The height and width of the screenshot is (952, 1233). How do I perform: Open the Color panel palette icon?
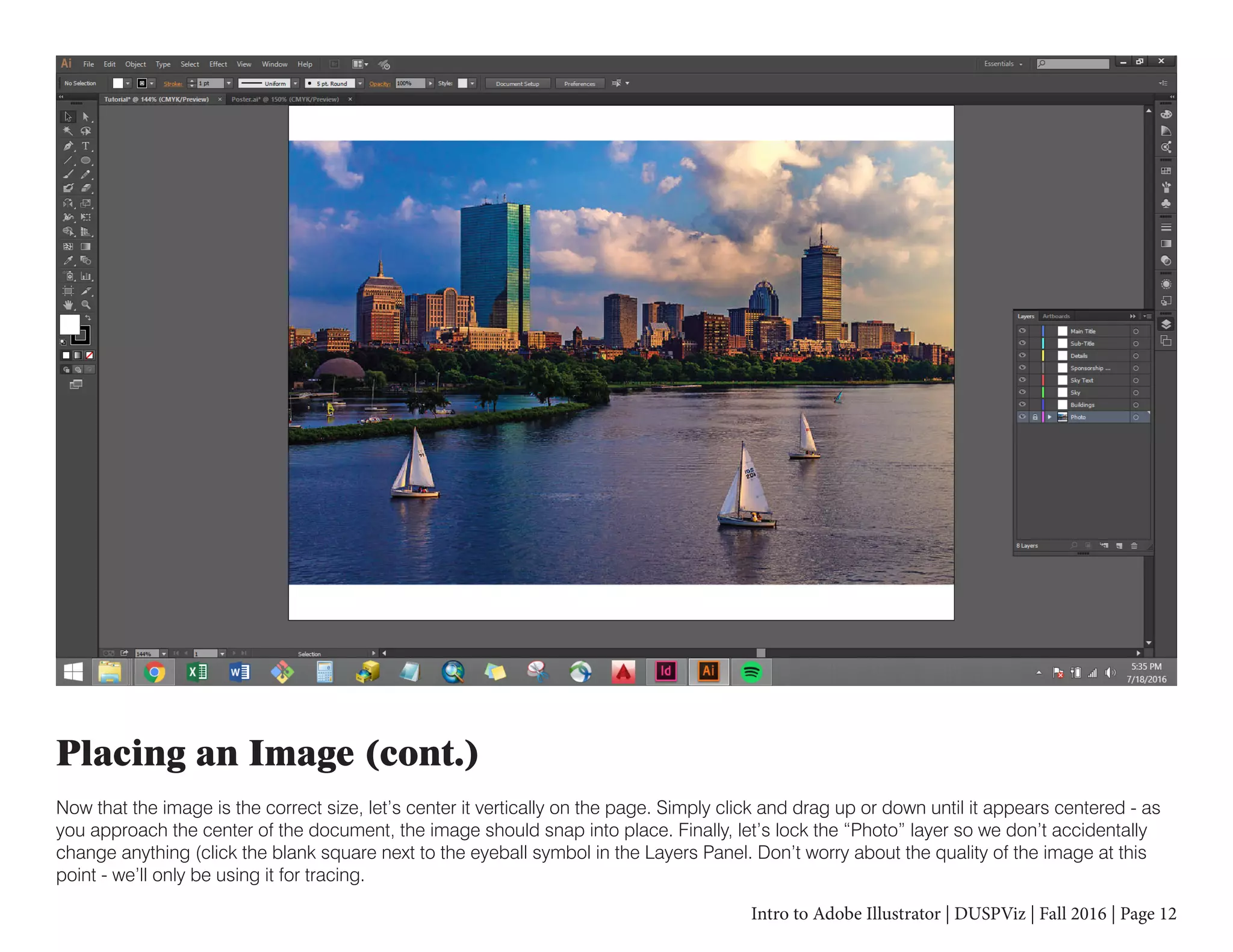click(1166, 114)
